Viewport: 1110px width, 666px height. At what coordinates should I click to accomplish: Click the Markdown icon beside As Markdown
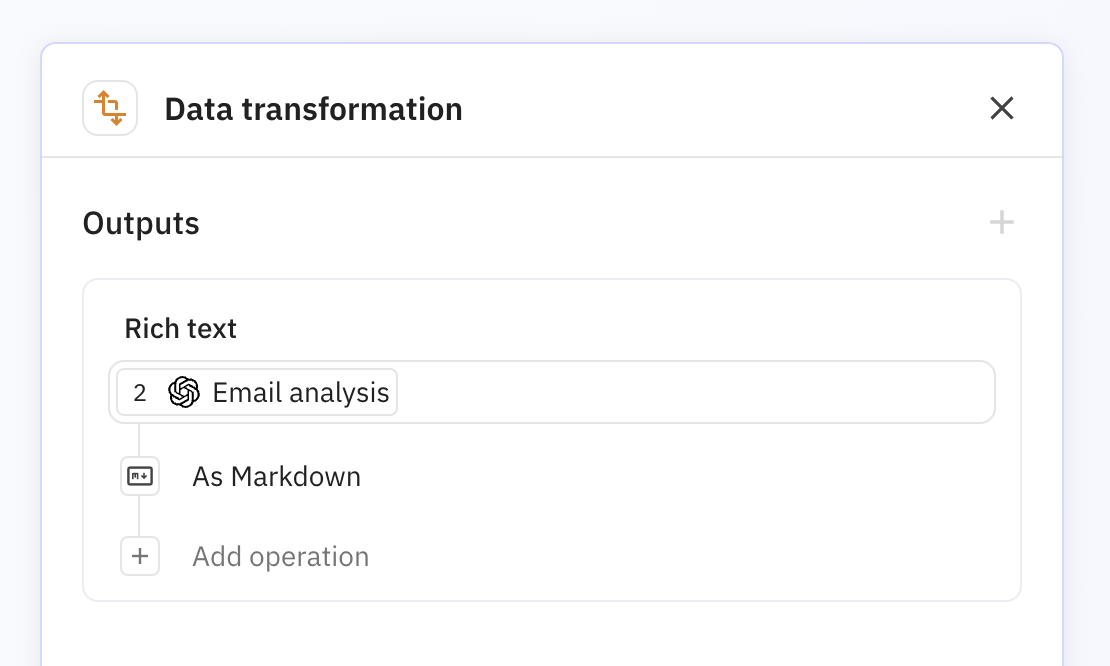[140, 476]
